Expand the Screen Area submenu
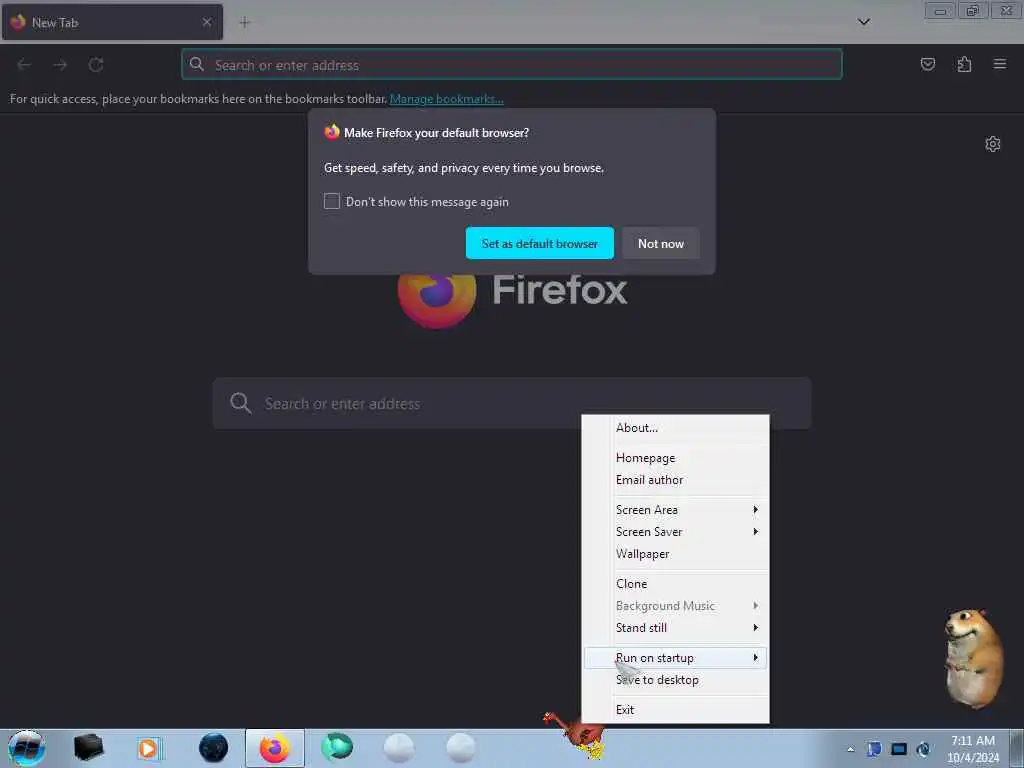Viewport: 1024px width, 768px height. pyautogui.click(x=675, y=509)
